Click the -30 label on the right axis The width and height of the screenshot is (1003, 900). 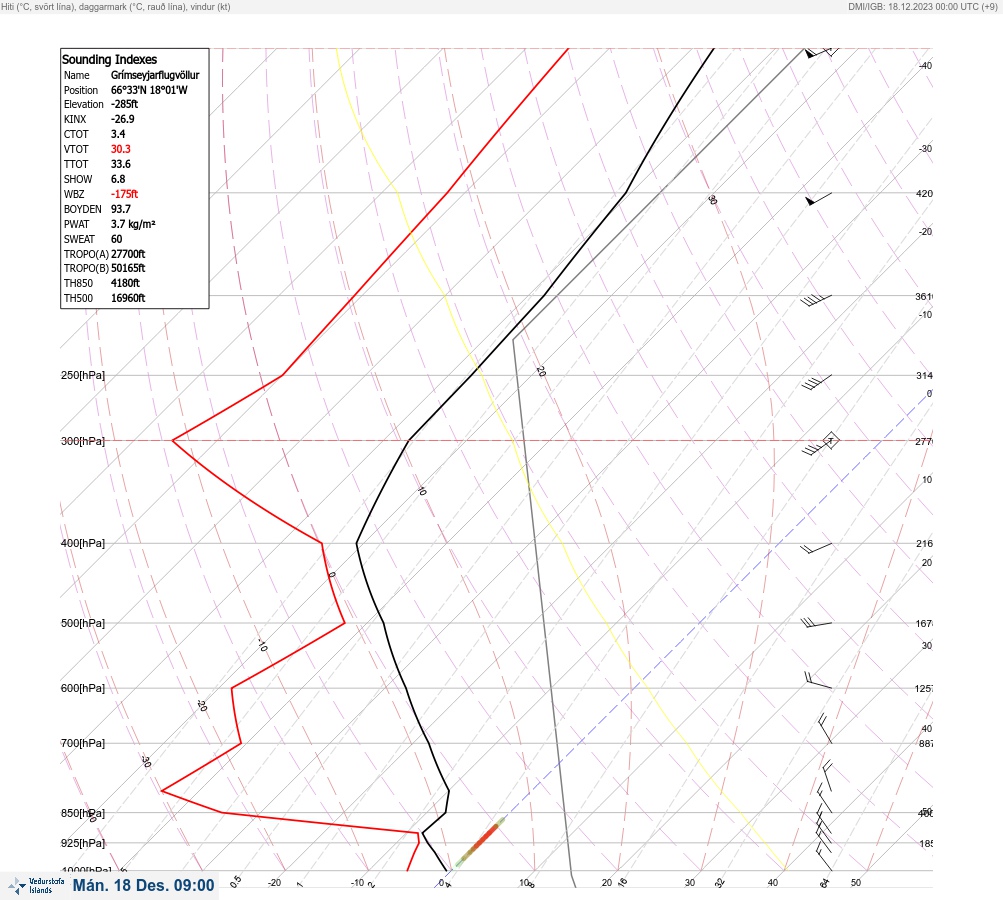(925, 148)
